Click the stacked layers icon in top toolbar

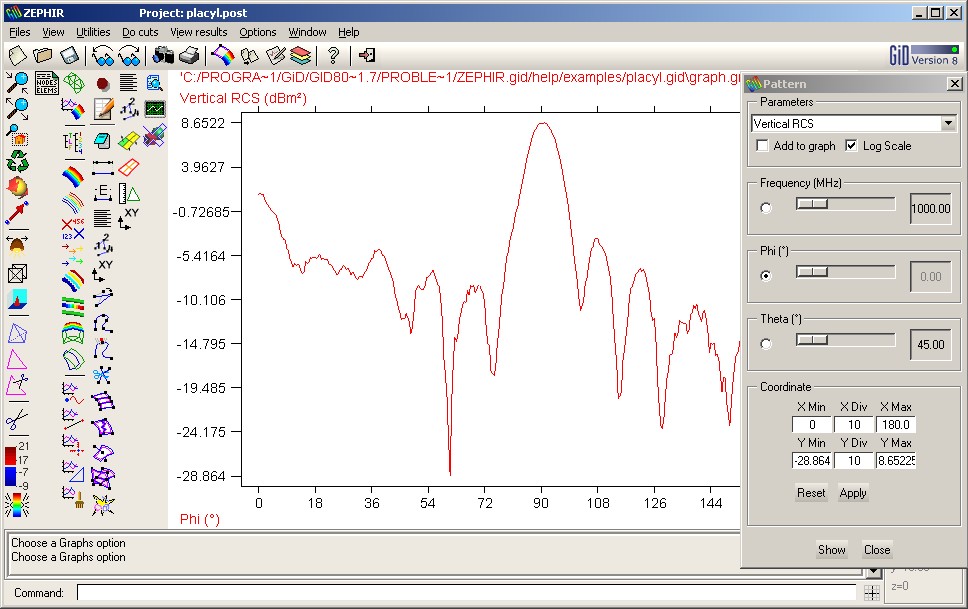pyautogui.click(x=301, y=56)
